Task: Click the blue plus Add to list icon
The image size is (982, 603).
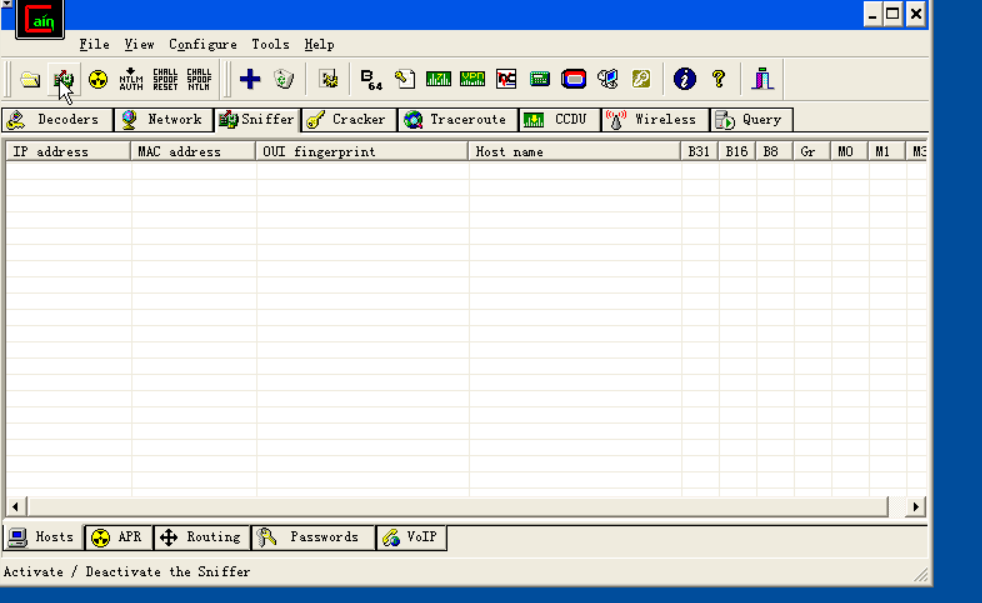Action: coord(250,79)
